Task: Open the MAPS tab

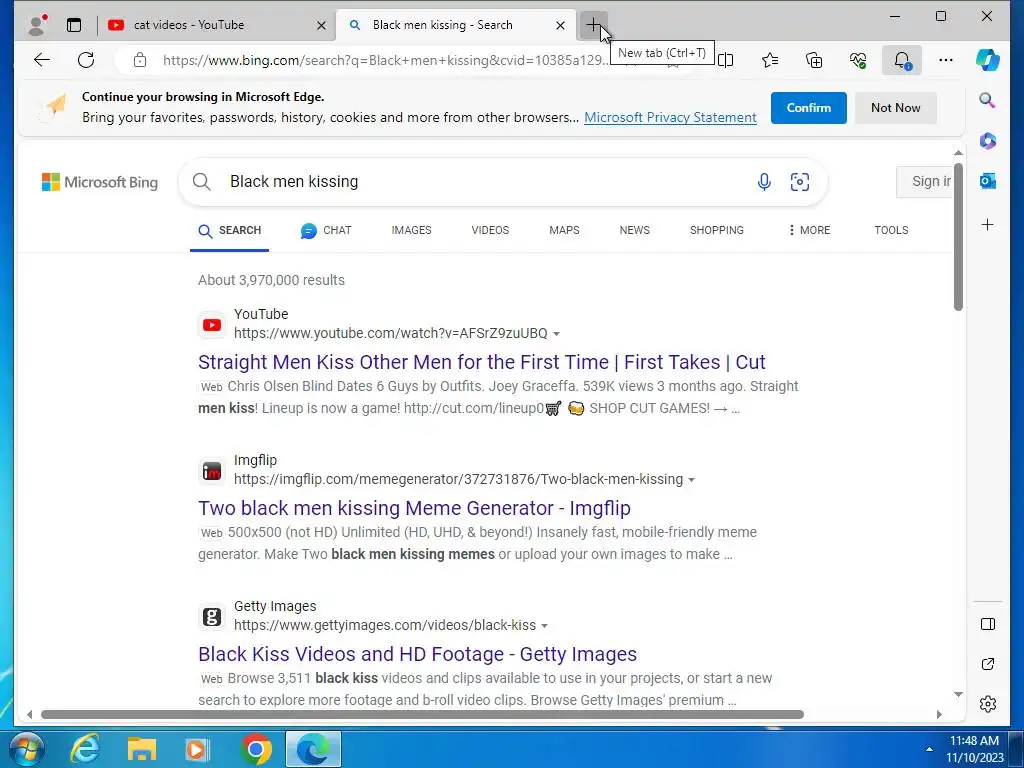Action: click(564, 231)
